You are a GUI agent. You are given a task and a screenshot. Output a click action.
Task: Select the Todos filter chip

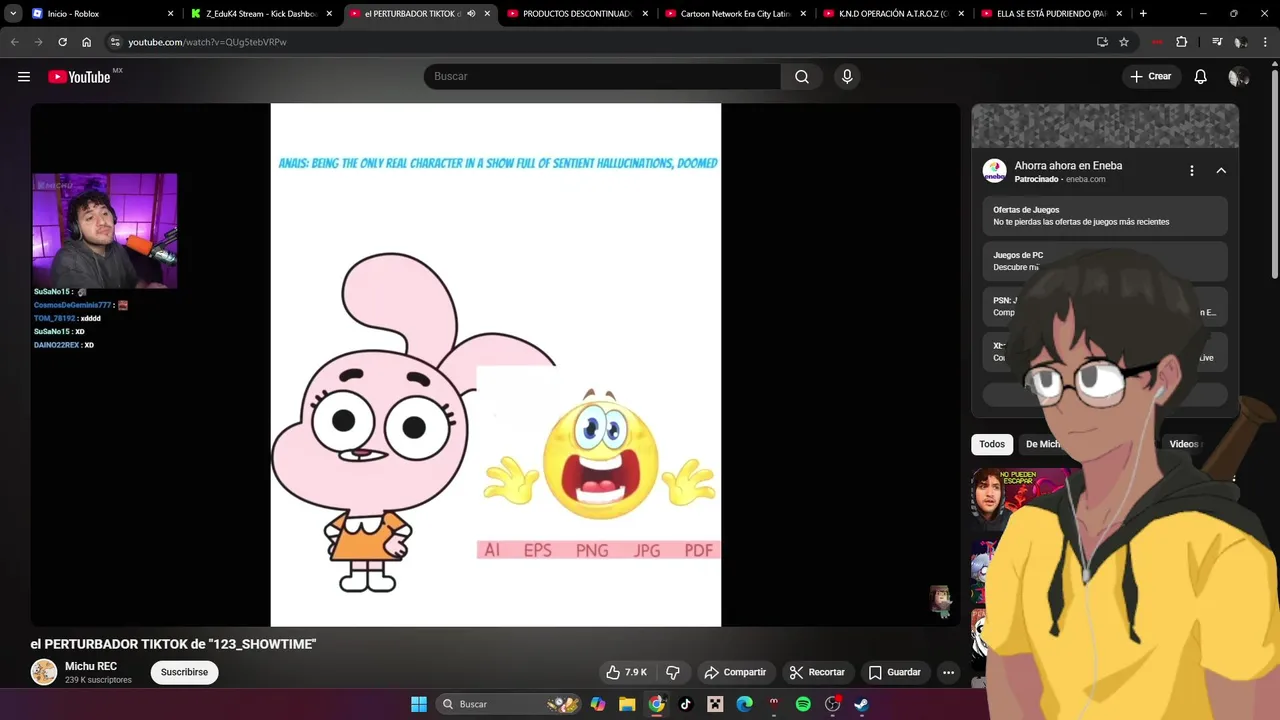click(x=992, y=444)
